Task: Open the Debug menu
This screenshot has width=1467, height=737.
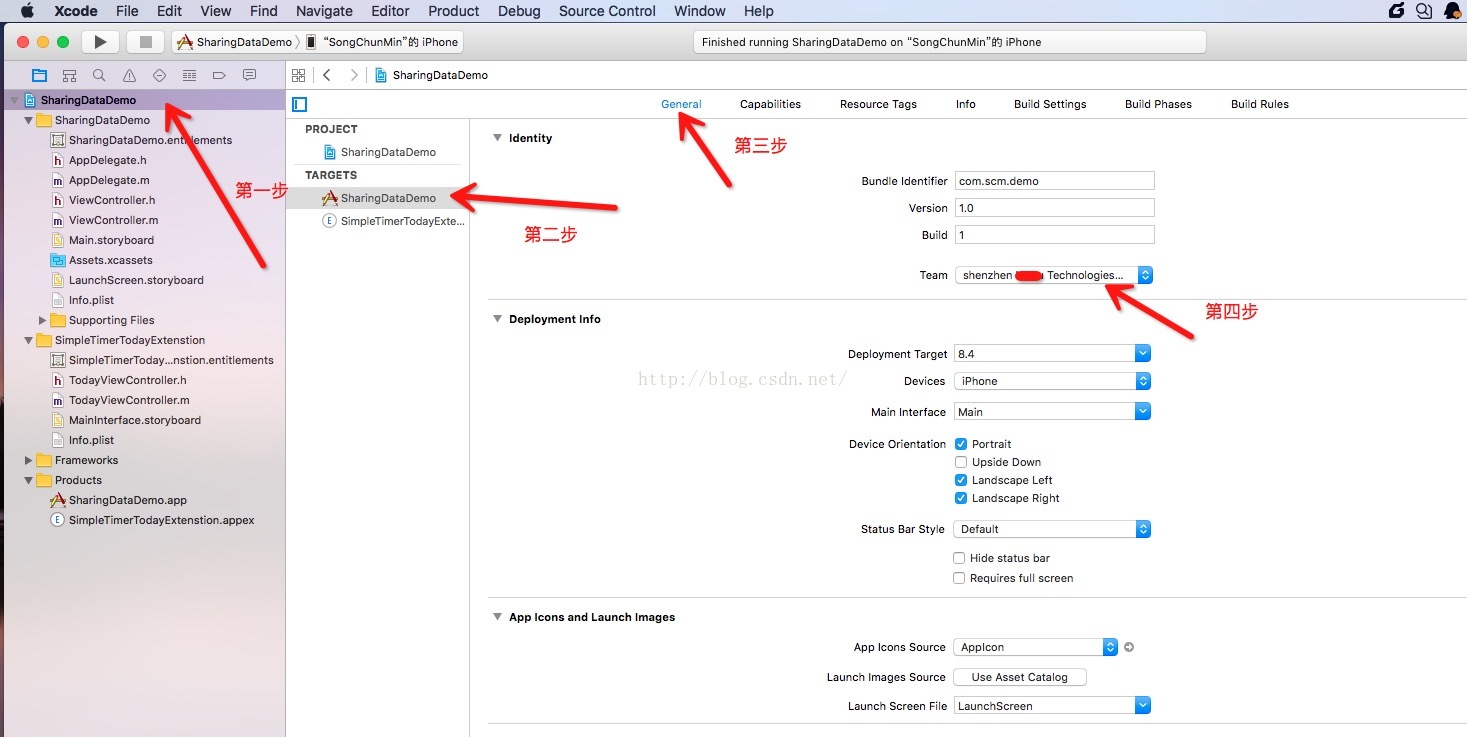Action: (x=519, y=11)
